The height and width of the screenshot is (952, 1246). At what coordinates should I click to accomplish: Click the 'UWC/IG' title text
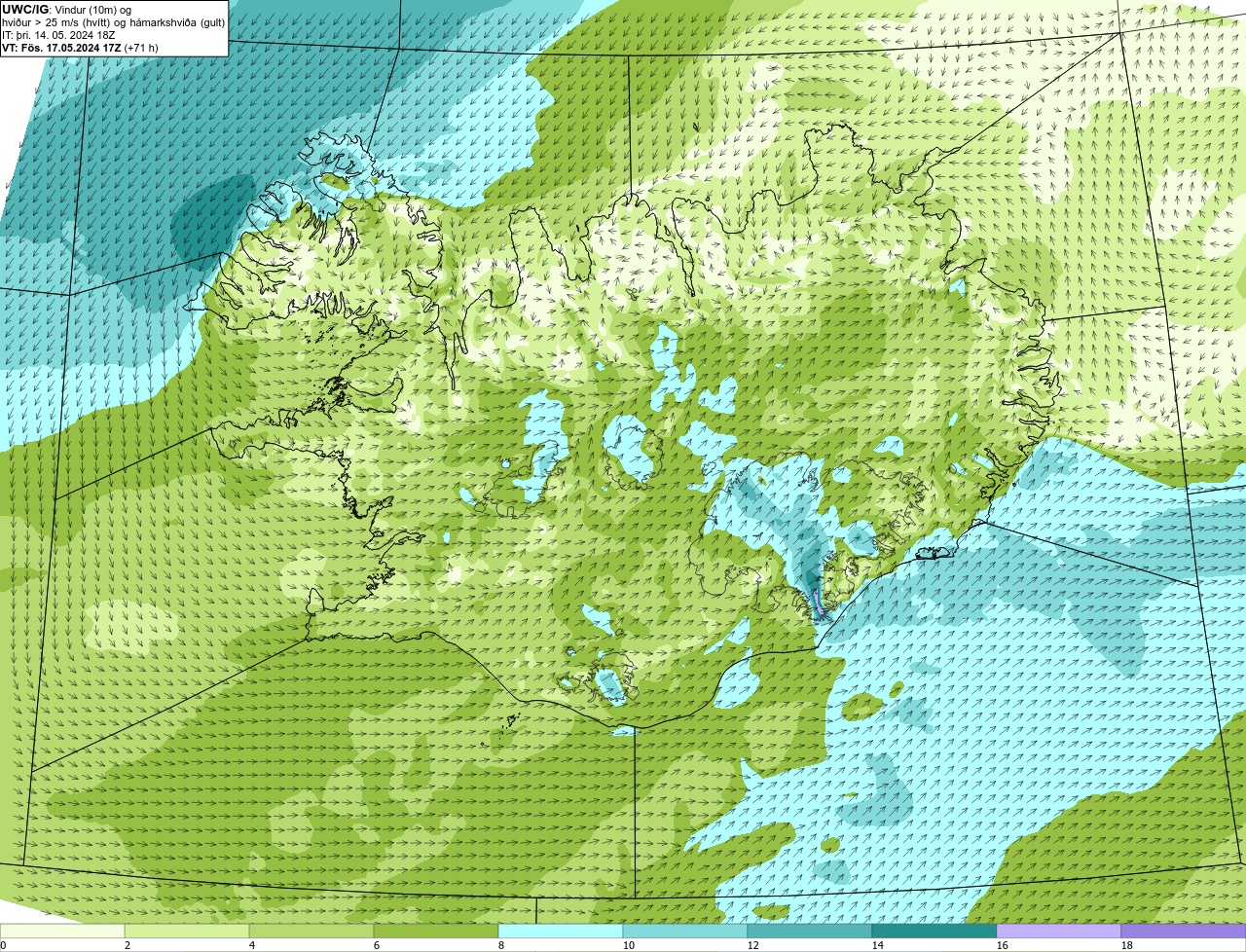pyautogui.click(x=25, y=10)
